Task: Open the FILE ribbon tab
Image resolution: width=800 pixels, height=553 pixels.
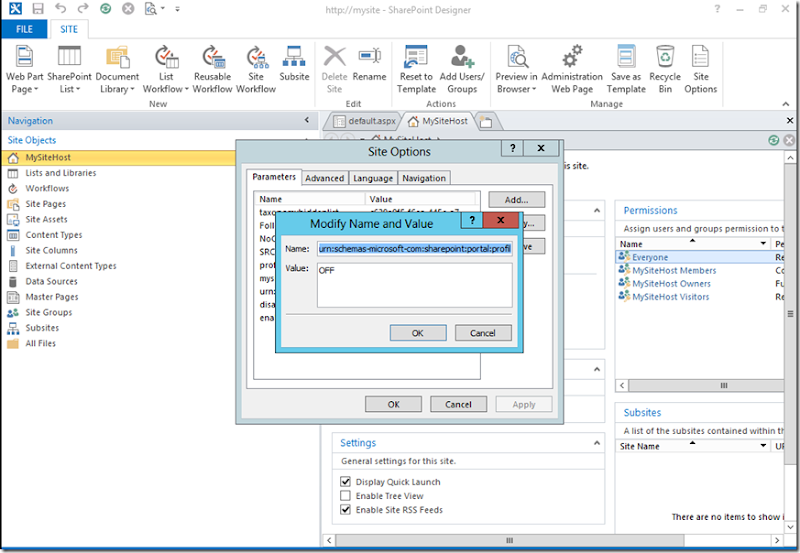Action: point(24,29)
